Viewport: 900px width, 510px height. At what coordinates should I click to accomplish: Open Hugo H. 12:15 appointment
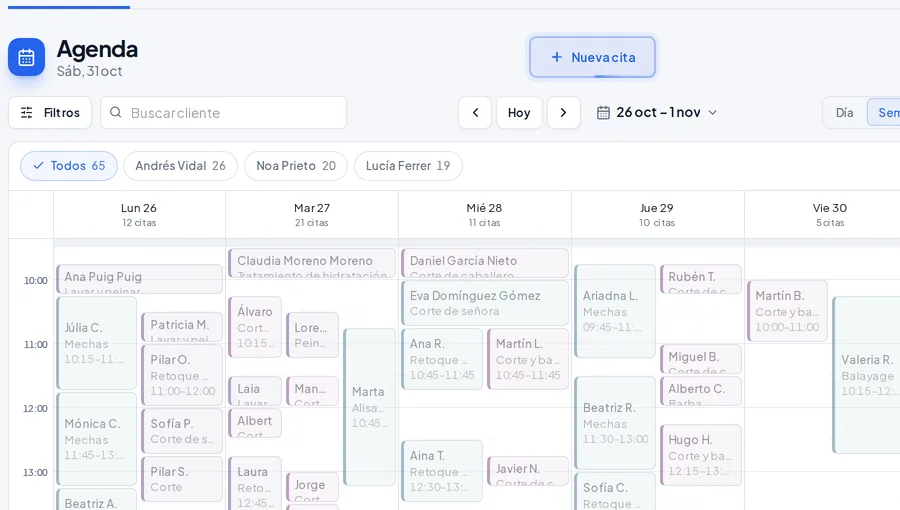coord(701,455)
